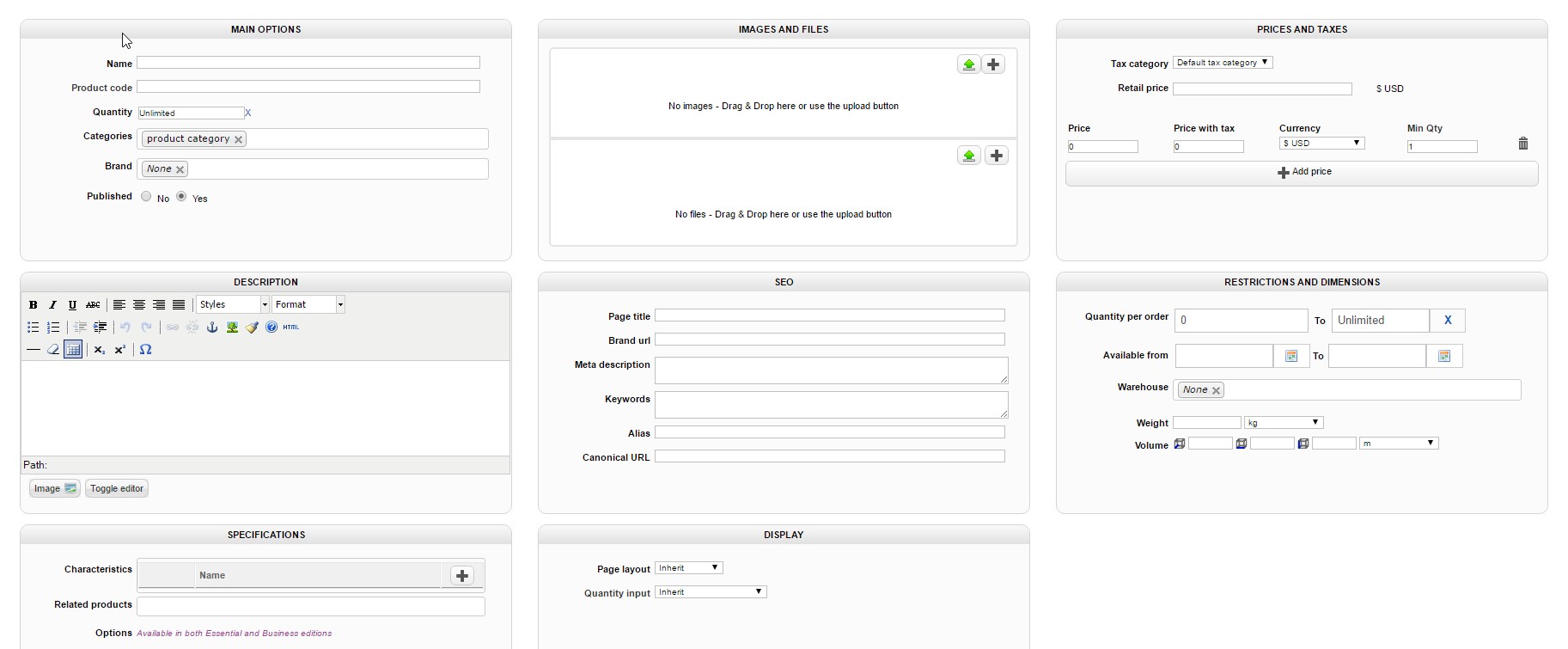Open the Available from calendar picker
Screen dimensions: 1568x649
coord(1291,356)
